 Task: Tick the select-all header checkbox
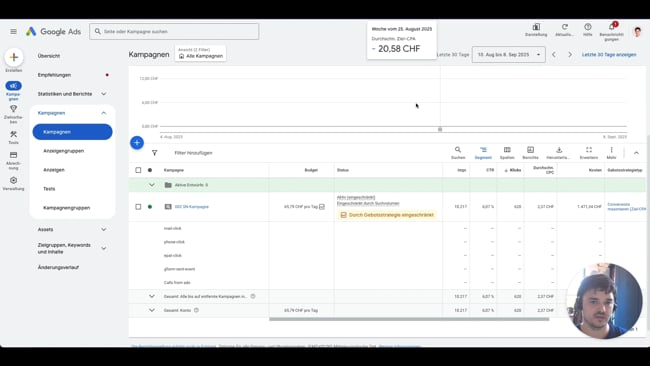coord(138,170)
